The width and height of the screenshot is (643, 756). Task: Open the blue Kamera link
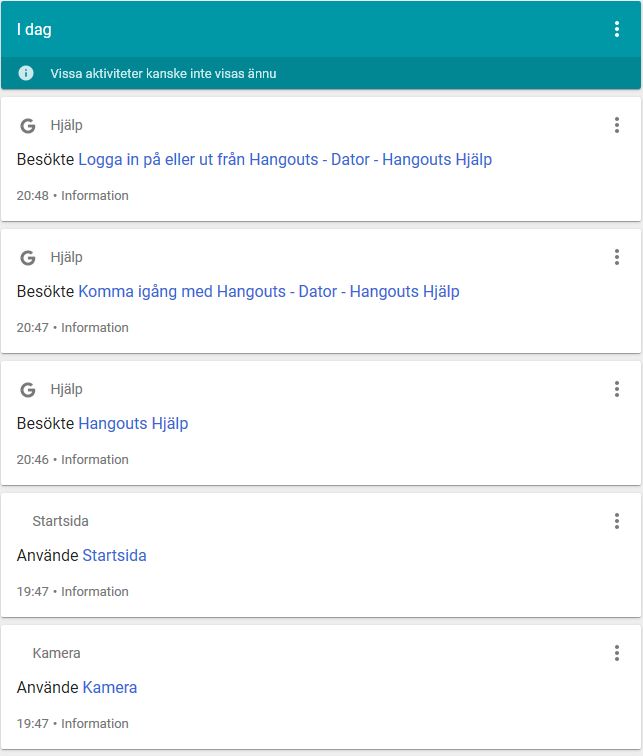pos(110,688)
